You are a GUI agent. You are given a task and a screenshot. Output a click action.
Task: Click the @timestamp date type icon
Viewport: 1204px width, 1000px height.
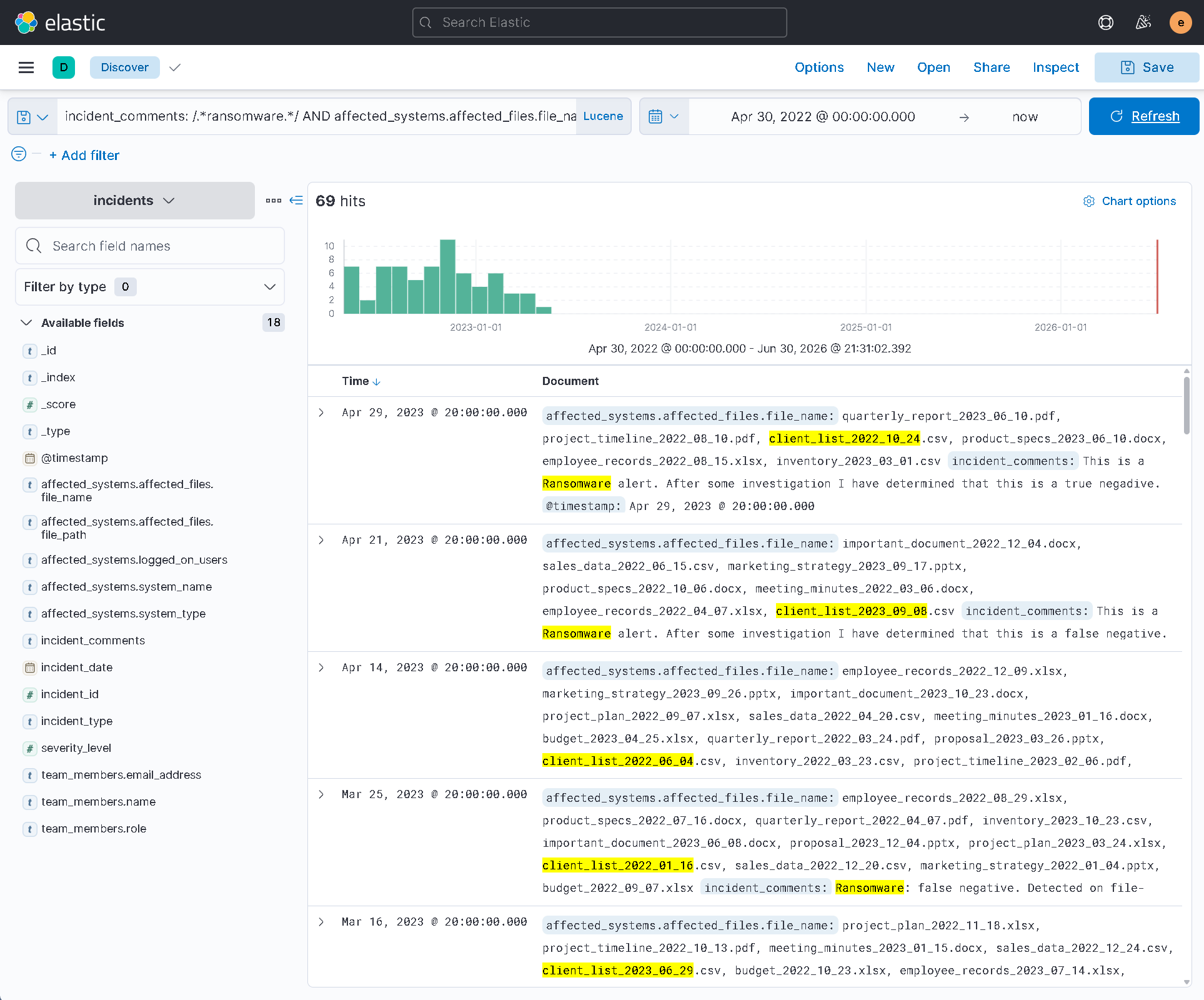click(29, 459)
